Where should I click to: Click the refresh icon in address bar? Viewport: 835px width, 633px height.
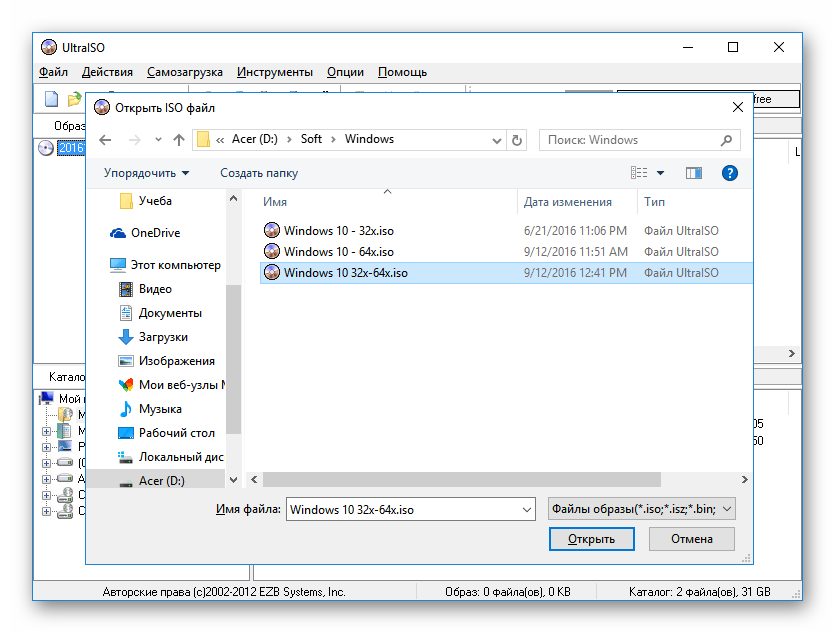click(x=517, y=140)
